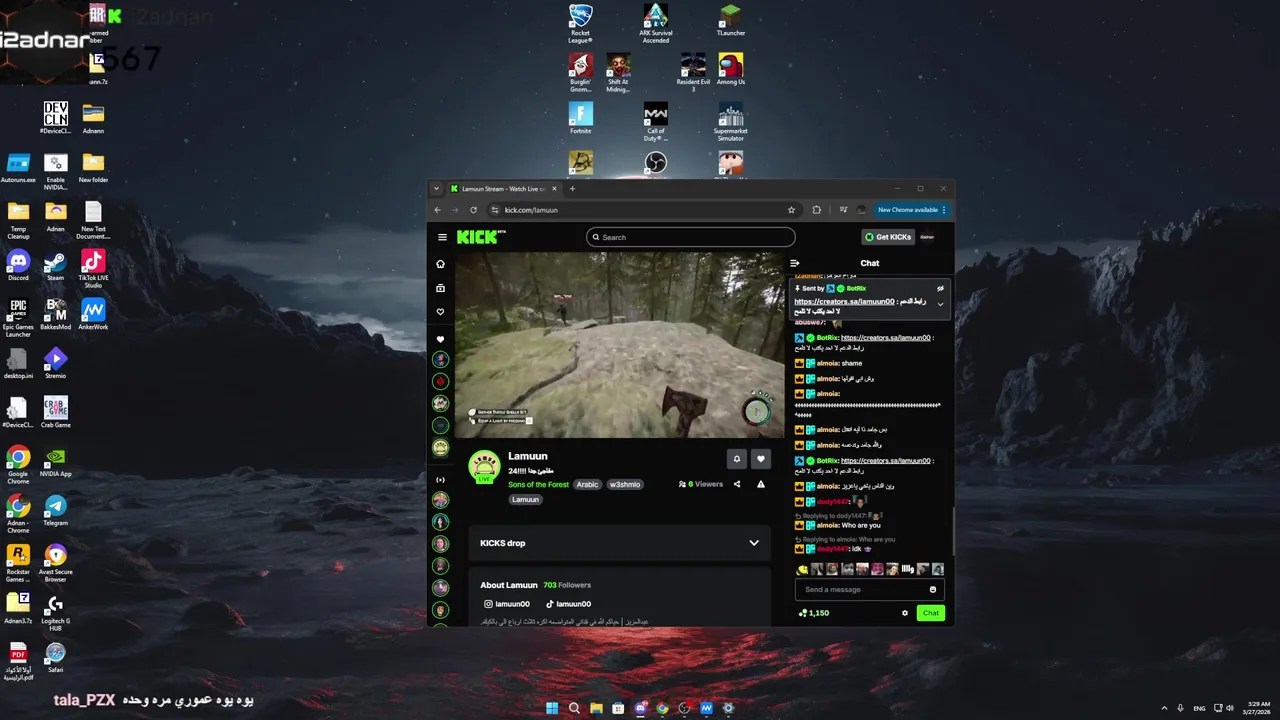Click the stream video player
The image size is (1280, 720).
620,345
